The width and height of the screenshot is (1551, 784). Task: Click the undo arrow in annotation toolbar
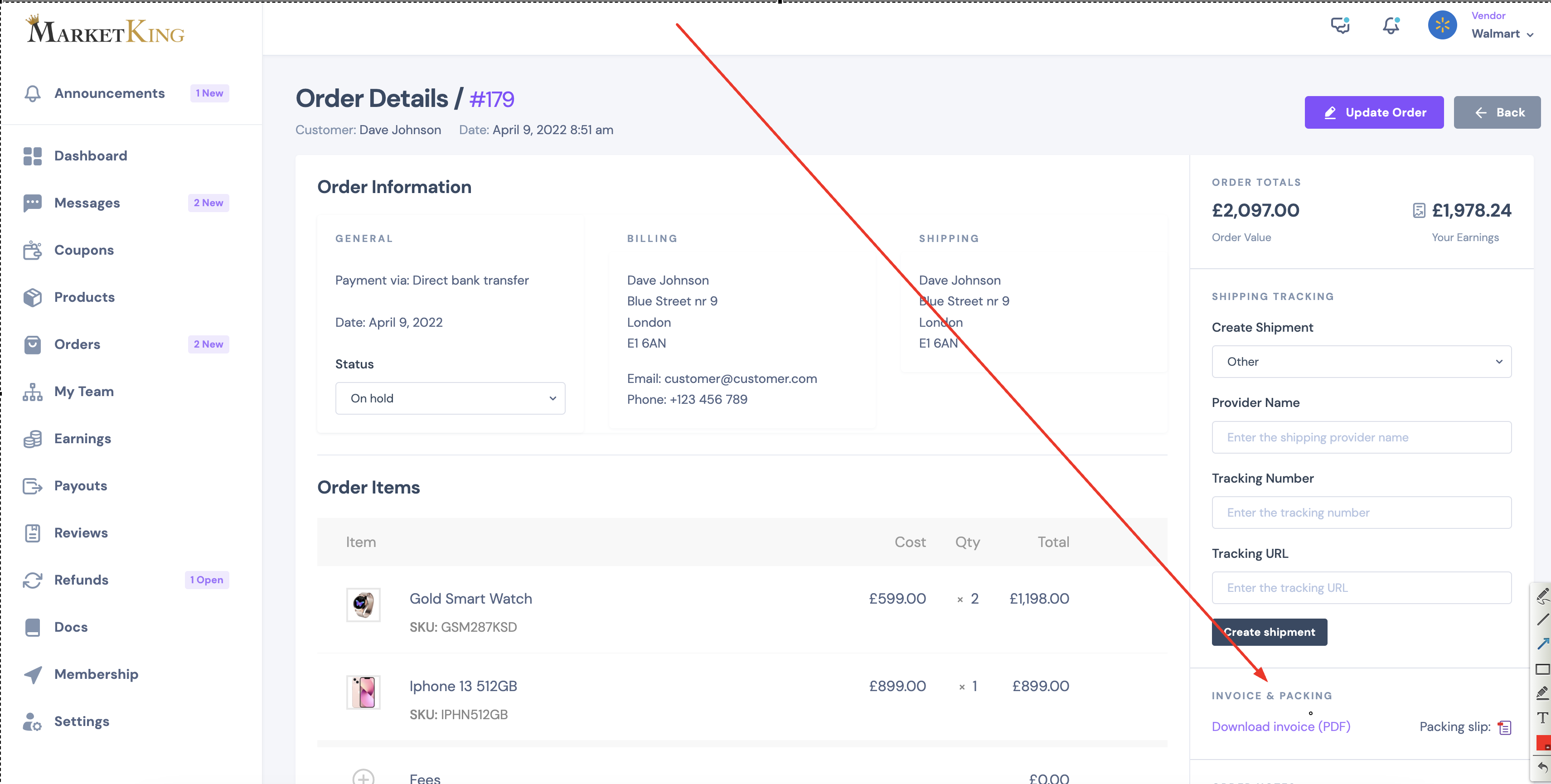pyautogui.click(x=1542, y=767)
